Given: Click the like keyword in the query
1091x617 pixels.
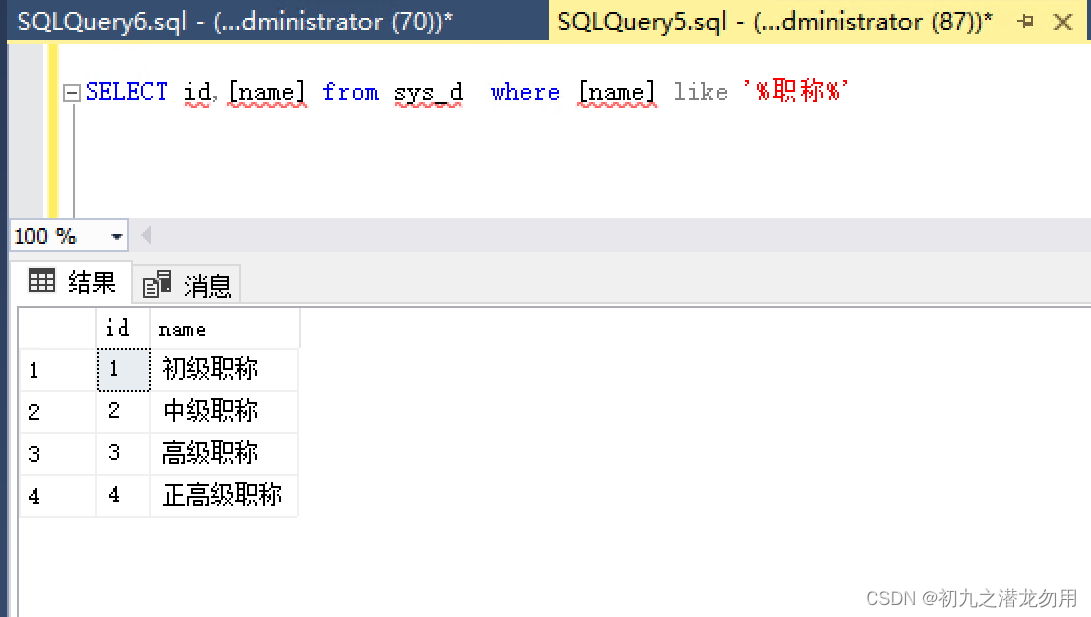Looking at the screenshot, I should click(x=701, y=92).
